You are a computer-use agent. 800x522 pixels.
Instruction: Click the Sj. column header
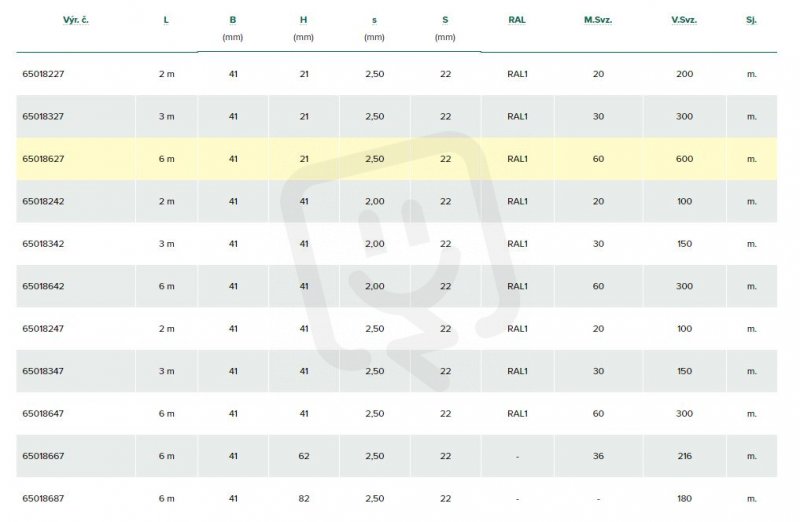coord(752,20)
